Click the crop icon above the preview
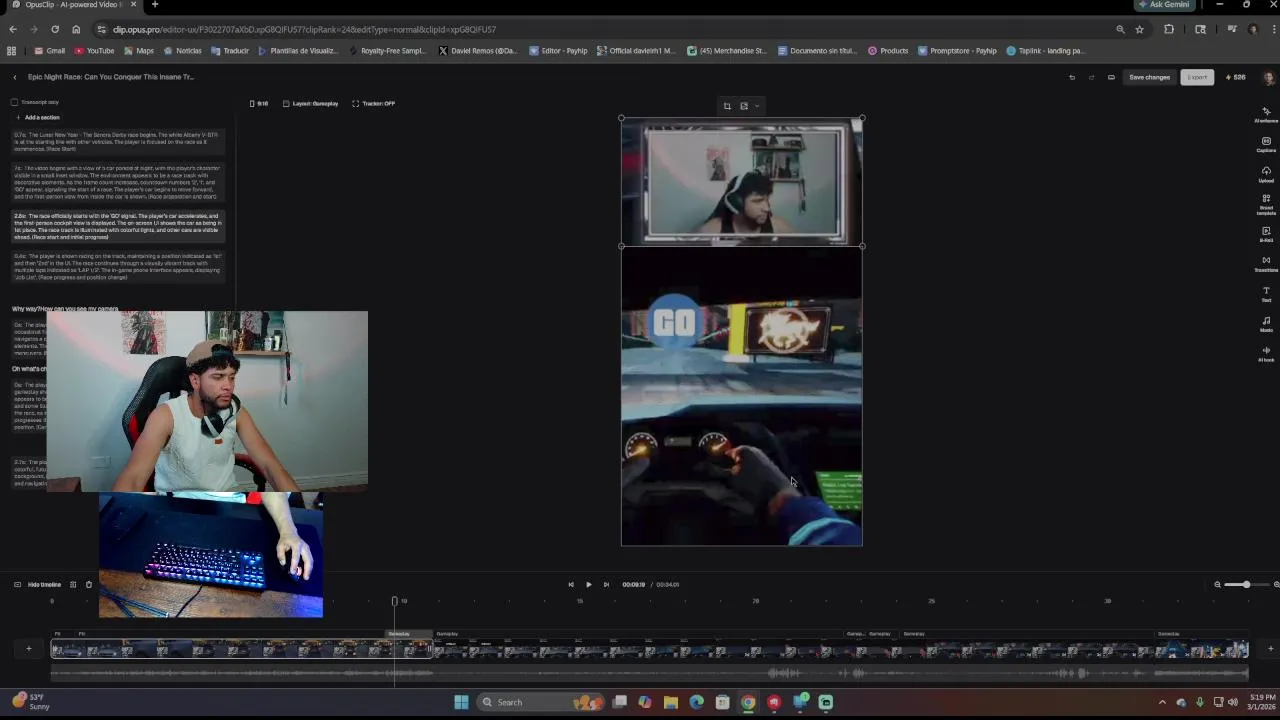The image size is (1280, 720). 727,106
